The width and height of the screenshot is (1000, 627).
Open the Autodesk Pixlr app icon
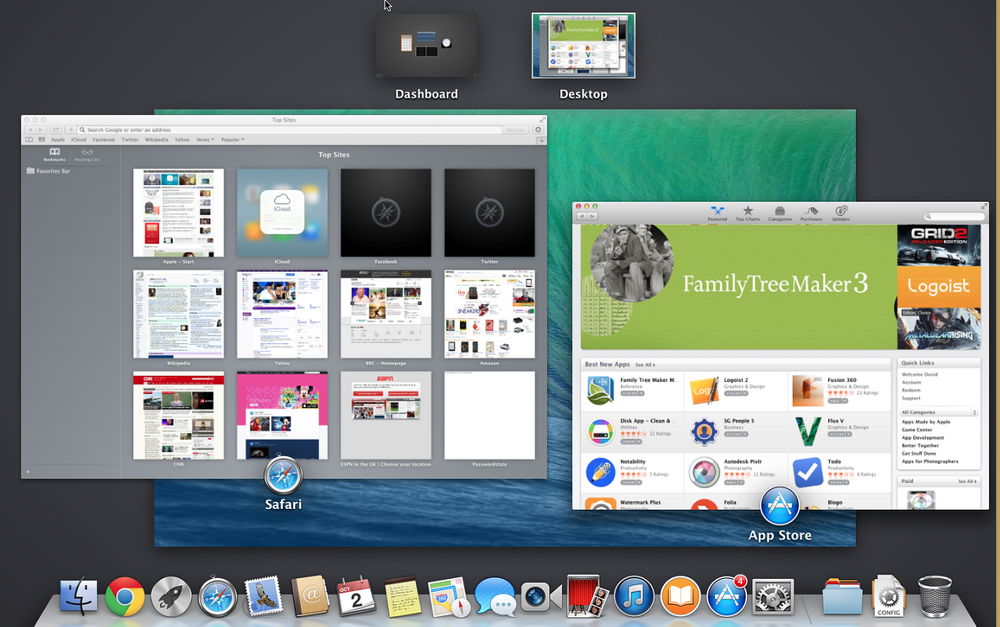coord(704,473)
